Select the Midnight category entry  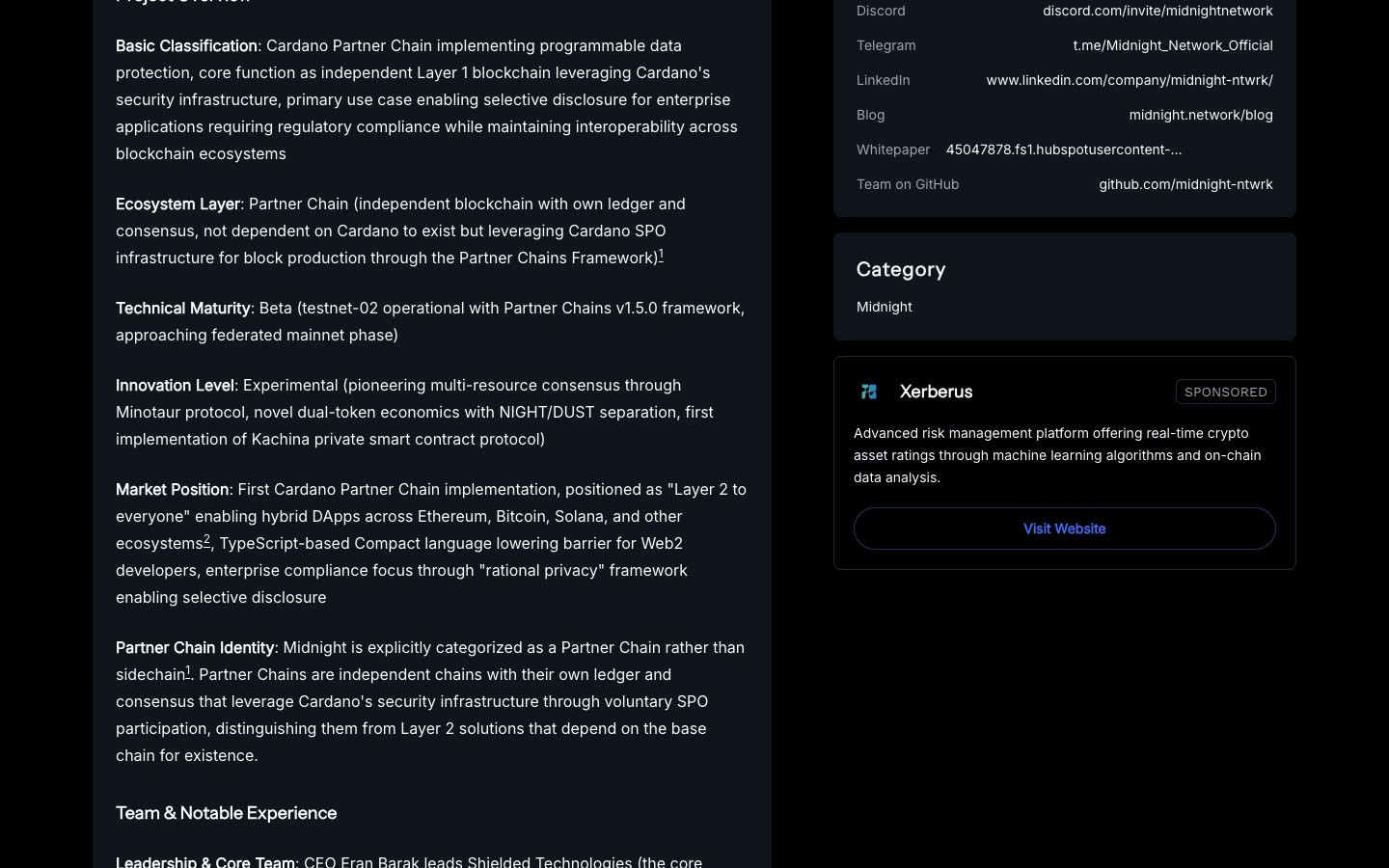[884, 307]
